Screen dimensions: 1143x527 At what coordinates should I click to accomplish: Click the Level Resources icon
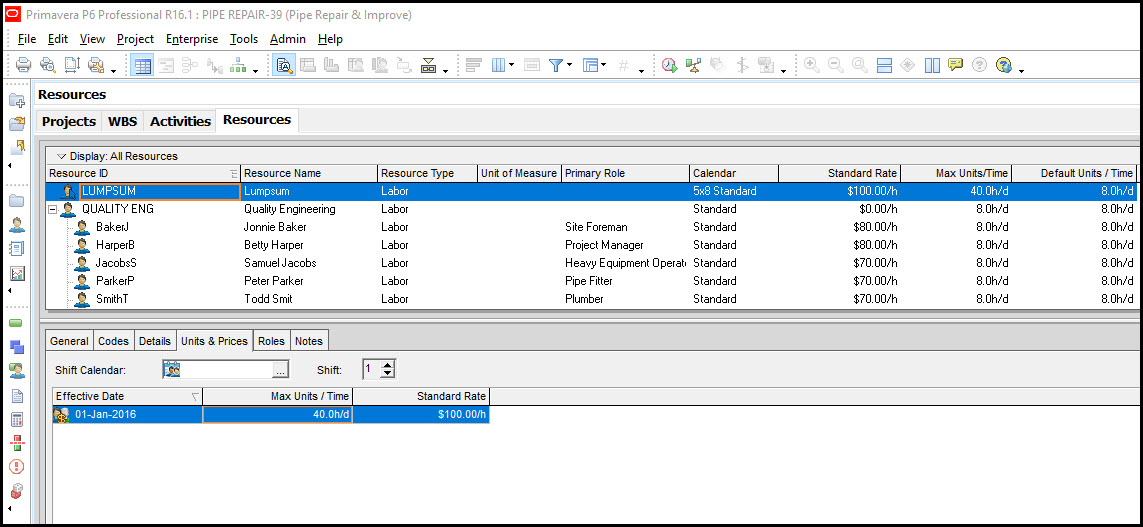point(694,65)
